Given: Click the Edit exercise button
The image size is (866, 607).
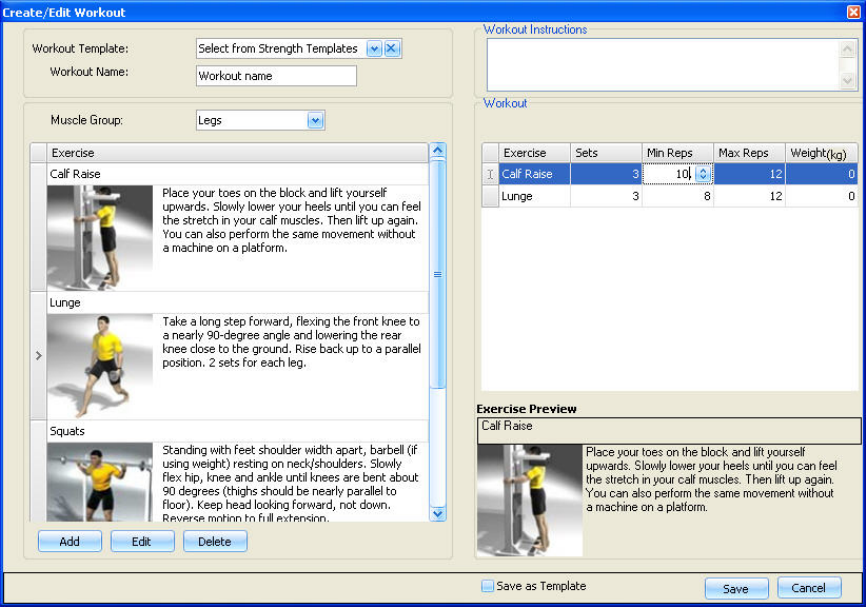Looking at the screenshot, I should (x=142, y=541).
